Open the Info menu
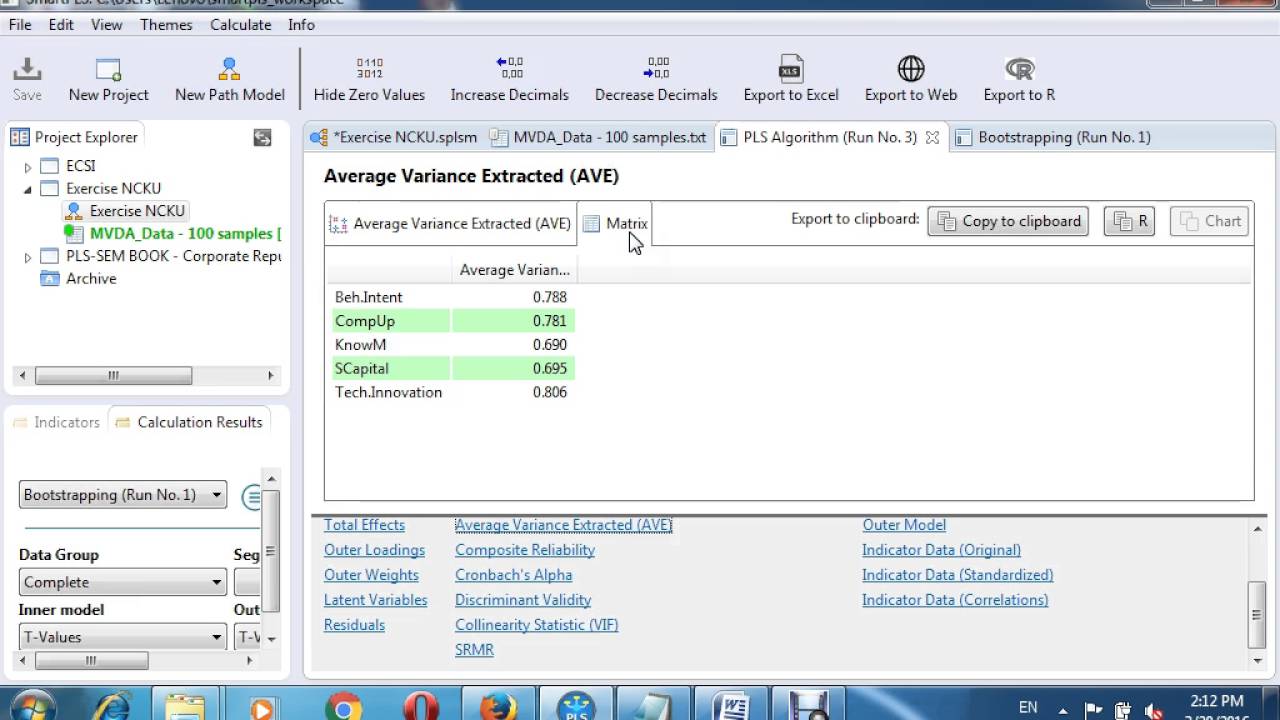Image resolution: width=1280 pixels, height=720 pixels. coord(301,25)
